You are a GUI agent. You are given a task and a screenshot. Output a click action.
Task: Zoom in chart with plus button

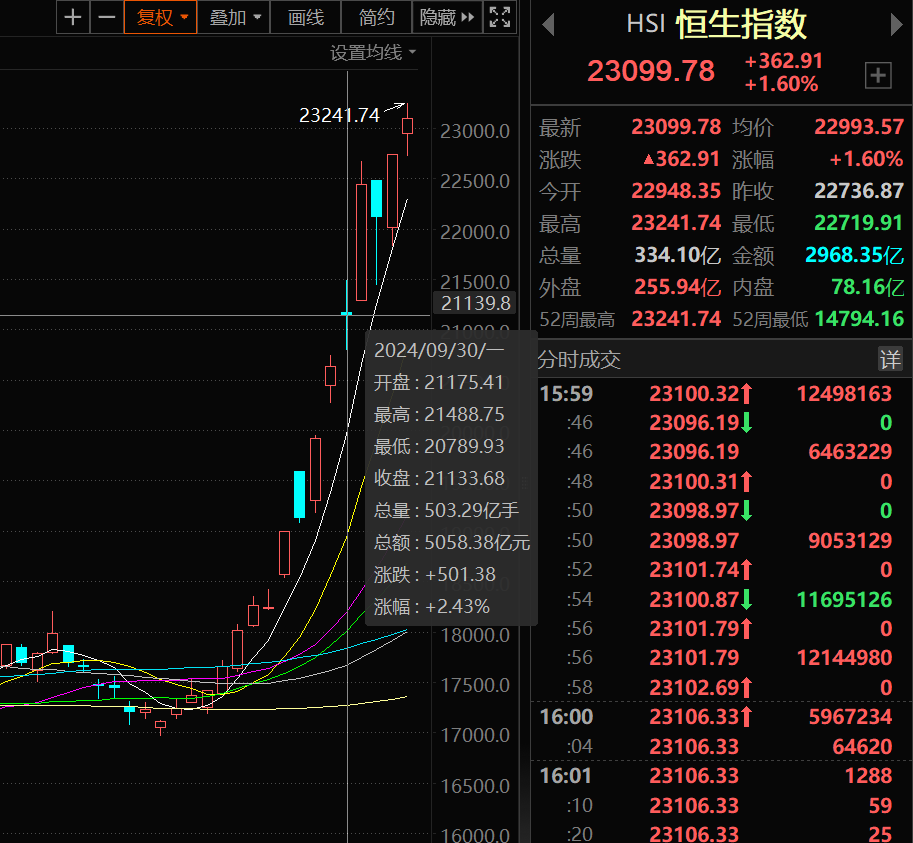tap(73, 17)
